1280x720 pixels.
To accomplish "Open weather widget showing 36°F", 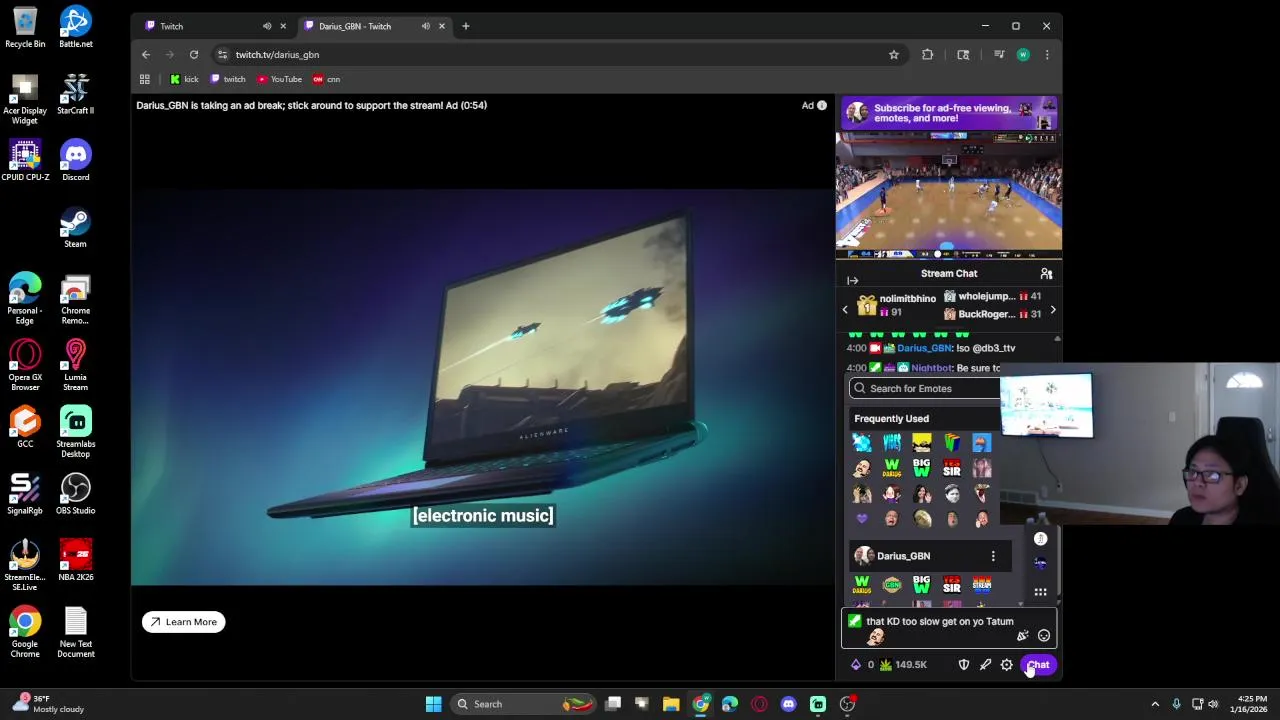I will 50,704.
